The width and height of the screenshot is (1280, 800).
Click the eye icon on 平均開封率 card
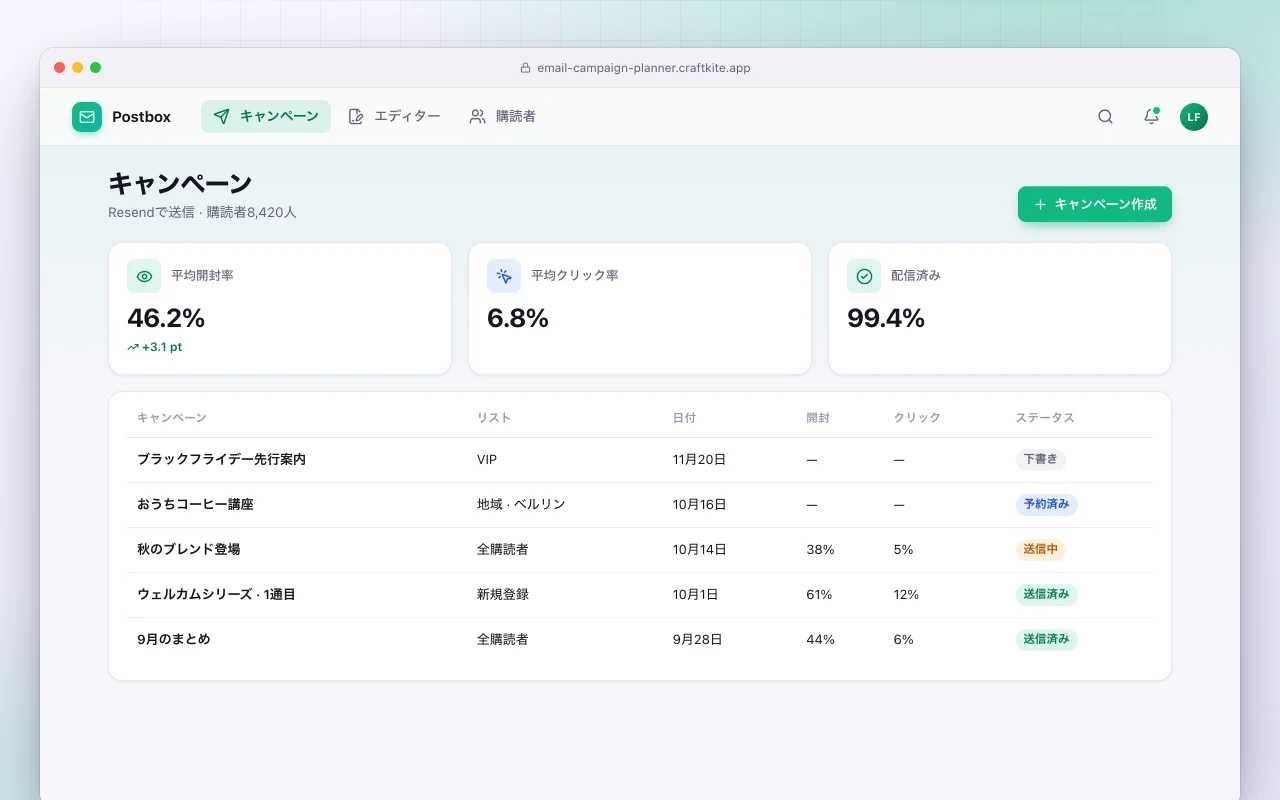pyautogui.click(x=144, y=276)
